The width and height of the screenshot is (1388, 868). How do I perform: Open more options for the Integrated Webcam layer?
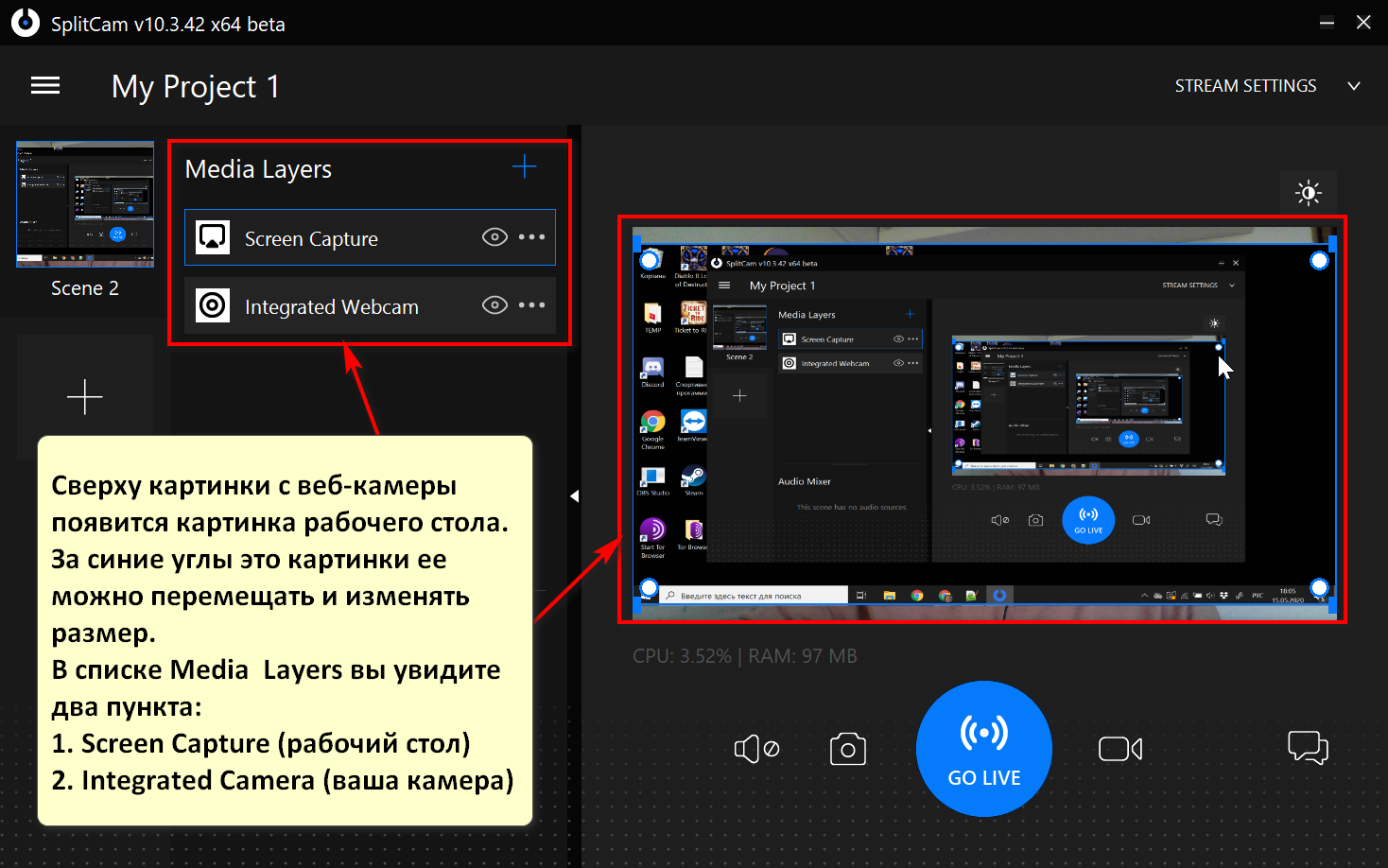531,305
